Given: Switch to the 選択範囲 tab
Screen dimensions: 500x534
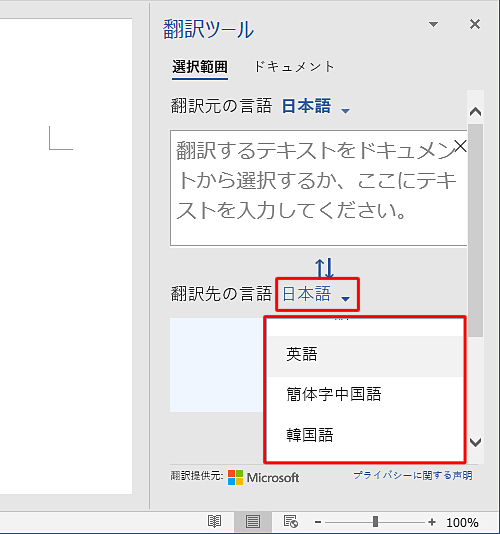Looking at the screenshot, I should pyautogui.click(x=200, y=67).
